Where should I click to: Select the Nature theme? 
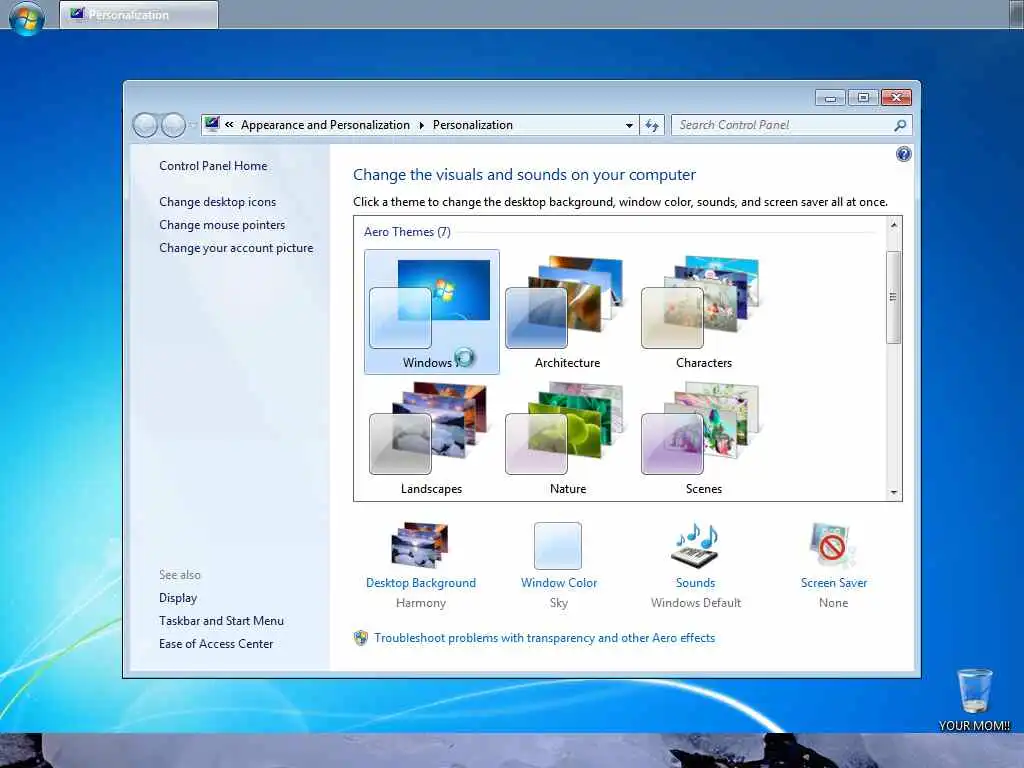[x=568, y=439]
